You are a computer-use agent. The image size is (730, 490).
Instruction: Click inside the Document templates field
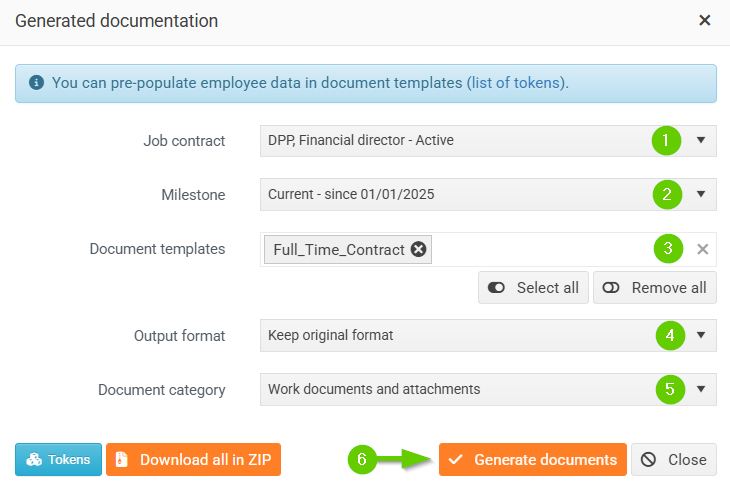coord(540,250)
